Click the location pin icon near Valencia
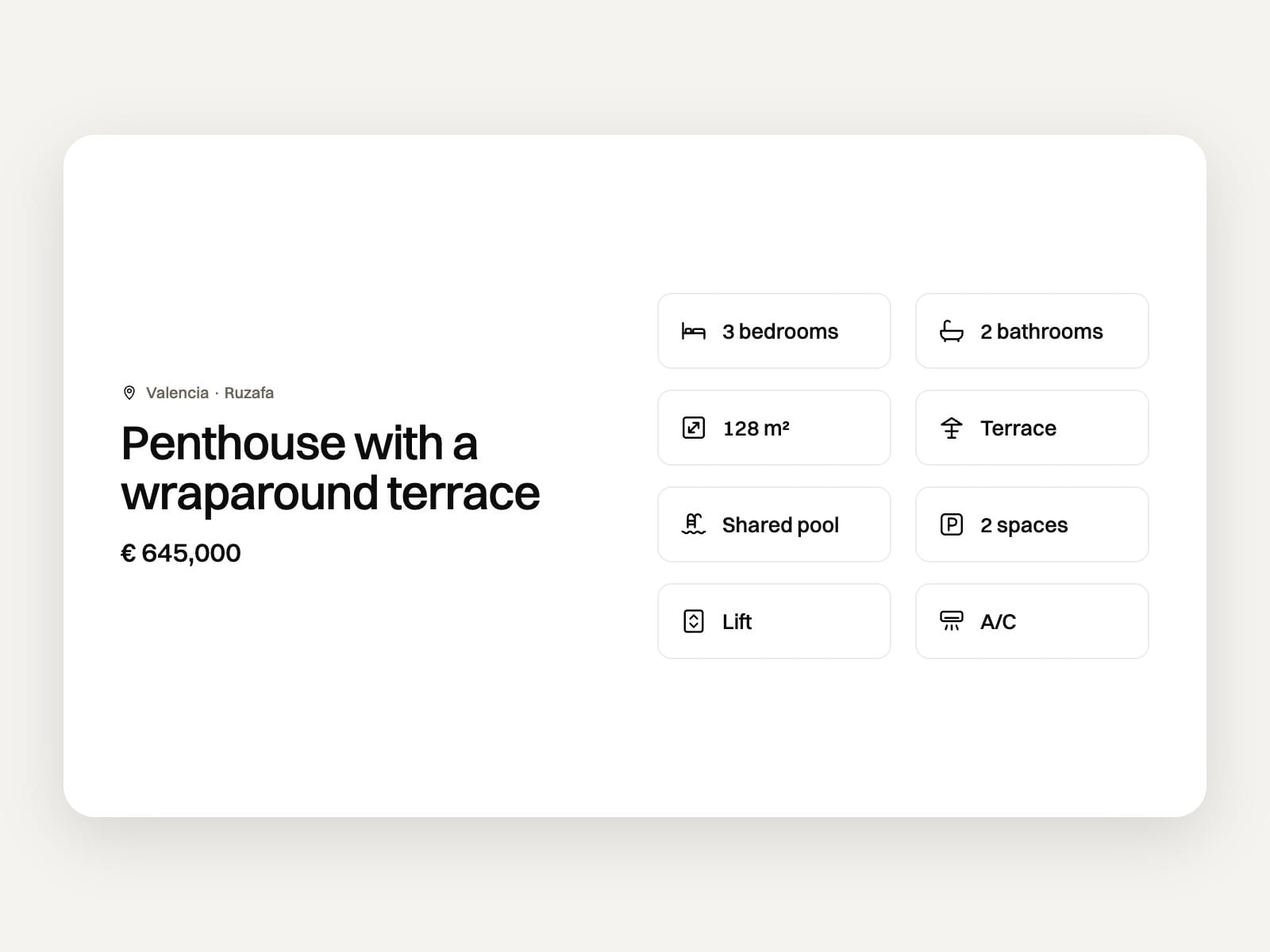 point(129,393)
